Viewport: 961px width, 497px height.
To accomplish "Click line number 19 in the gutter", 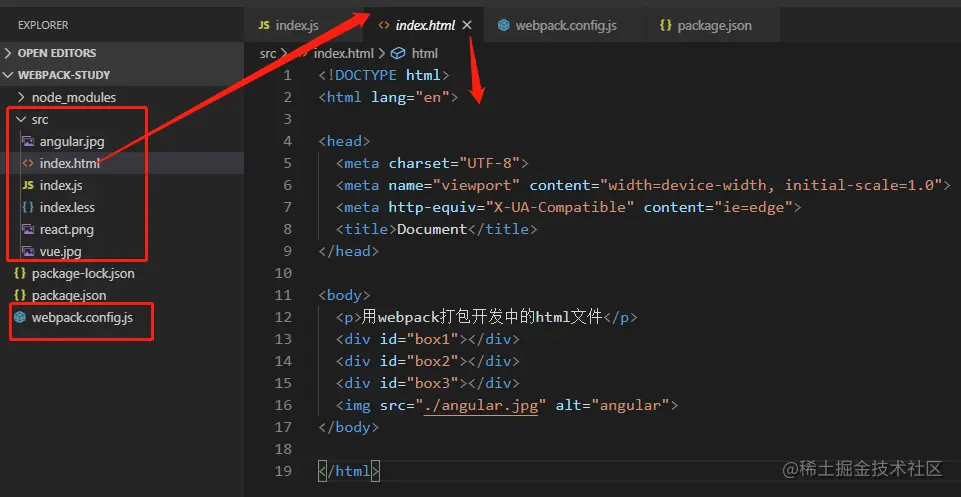I will (x=283, y=471).
